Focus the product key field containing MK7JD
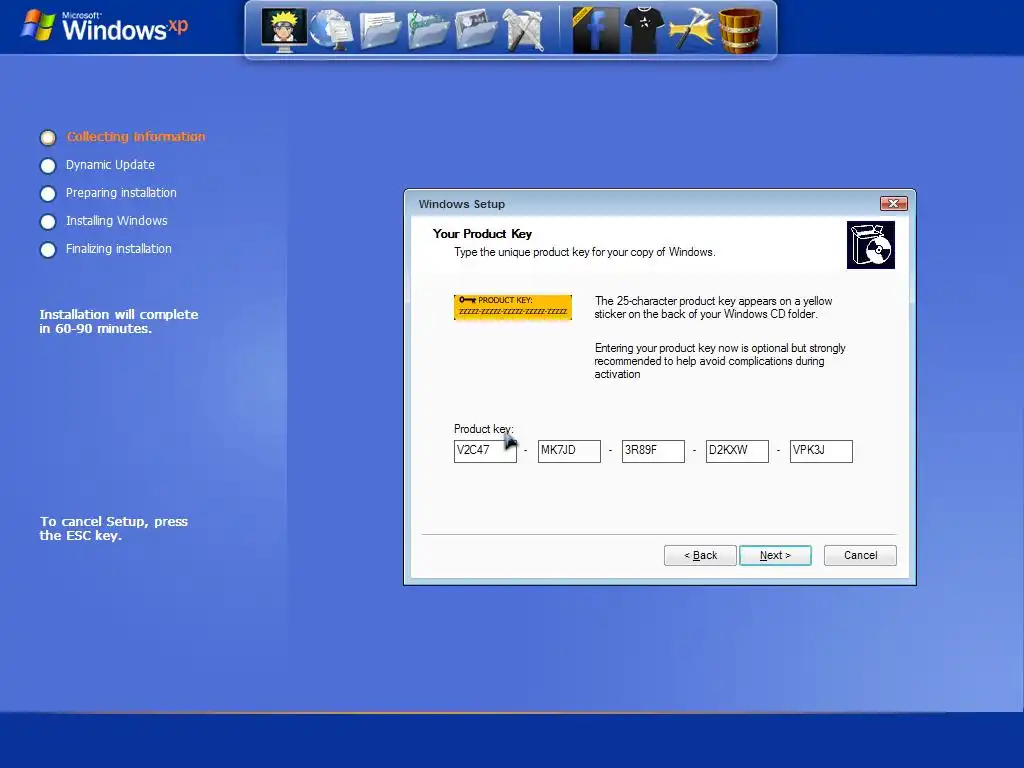 (569, 451)
